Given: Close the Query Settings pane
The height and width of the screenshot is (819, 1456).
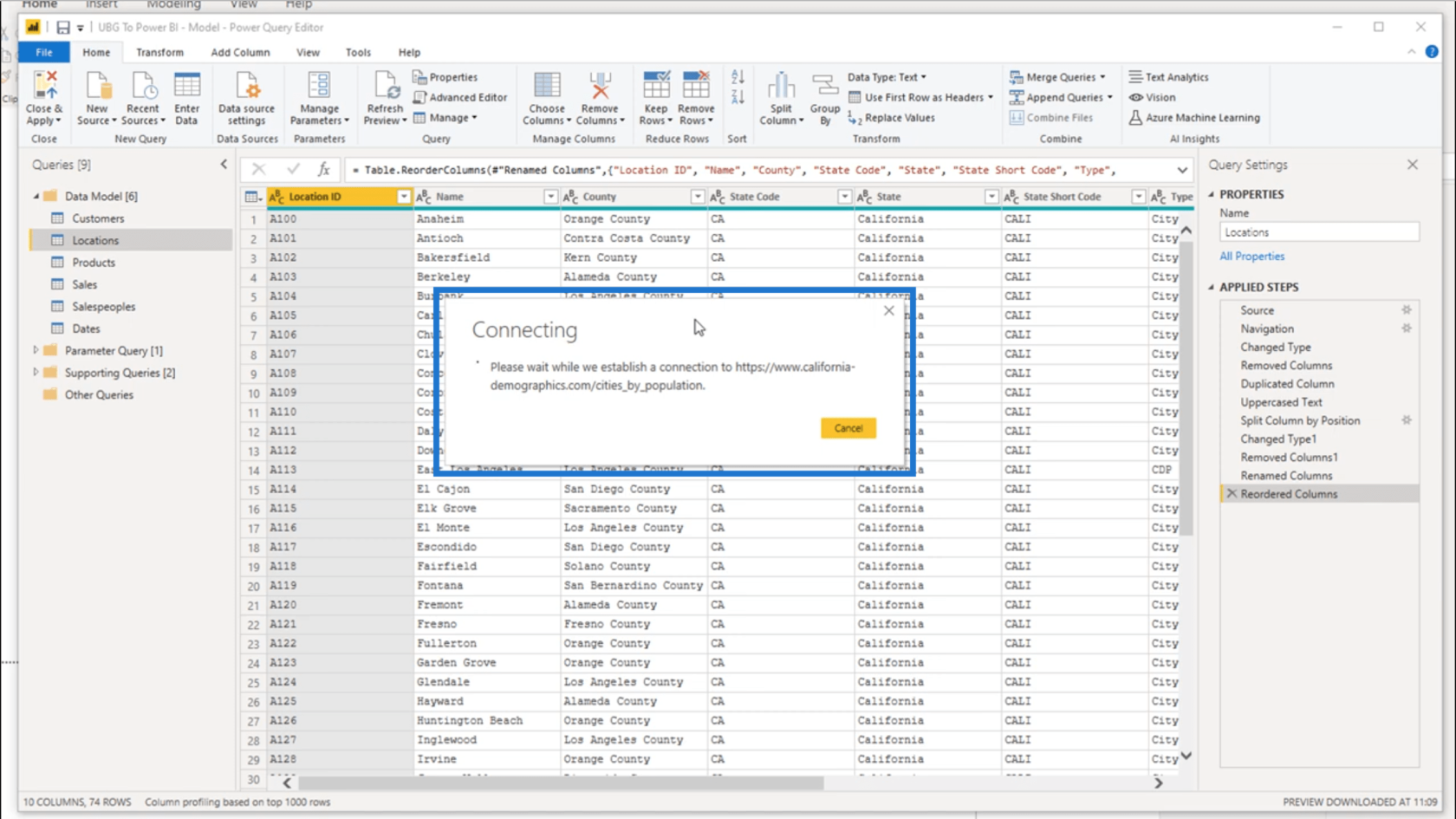Looking at the screenshot, I should click(1413, 165).
